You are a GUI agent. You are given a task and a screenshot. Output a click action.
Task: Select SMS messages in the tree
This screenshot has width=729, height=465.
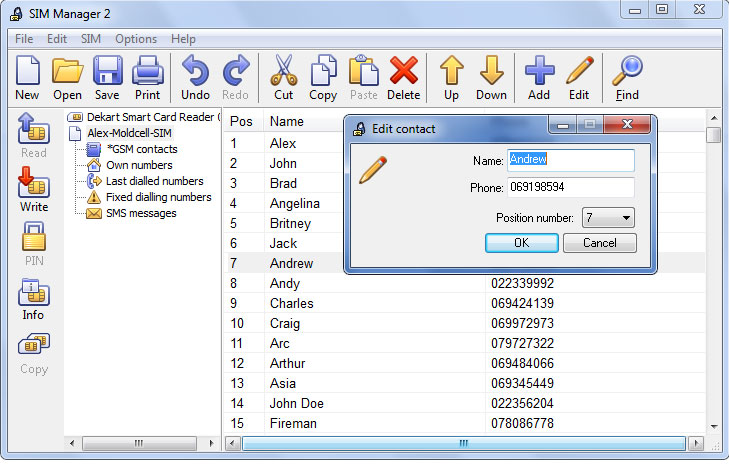(x=140, y=213)
